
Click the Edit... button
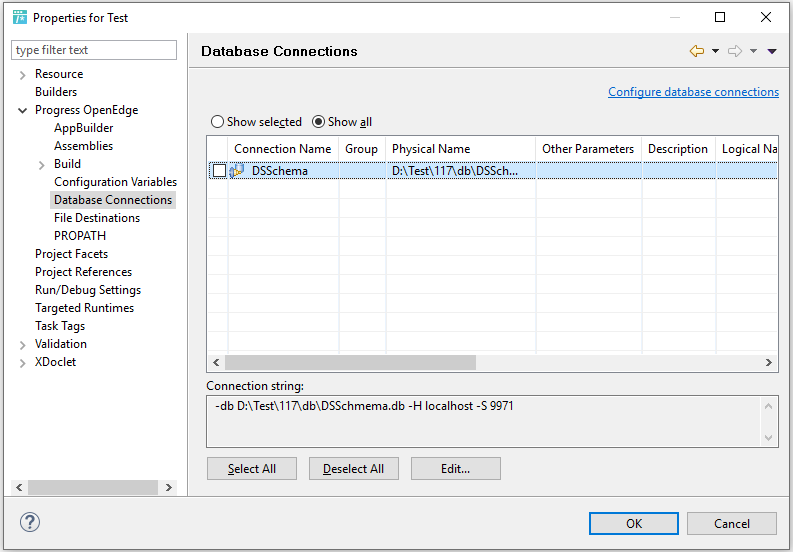[x=456, y=469]
